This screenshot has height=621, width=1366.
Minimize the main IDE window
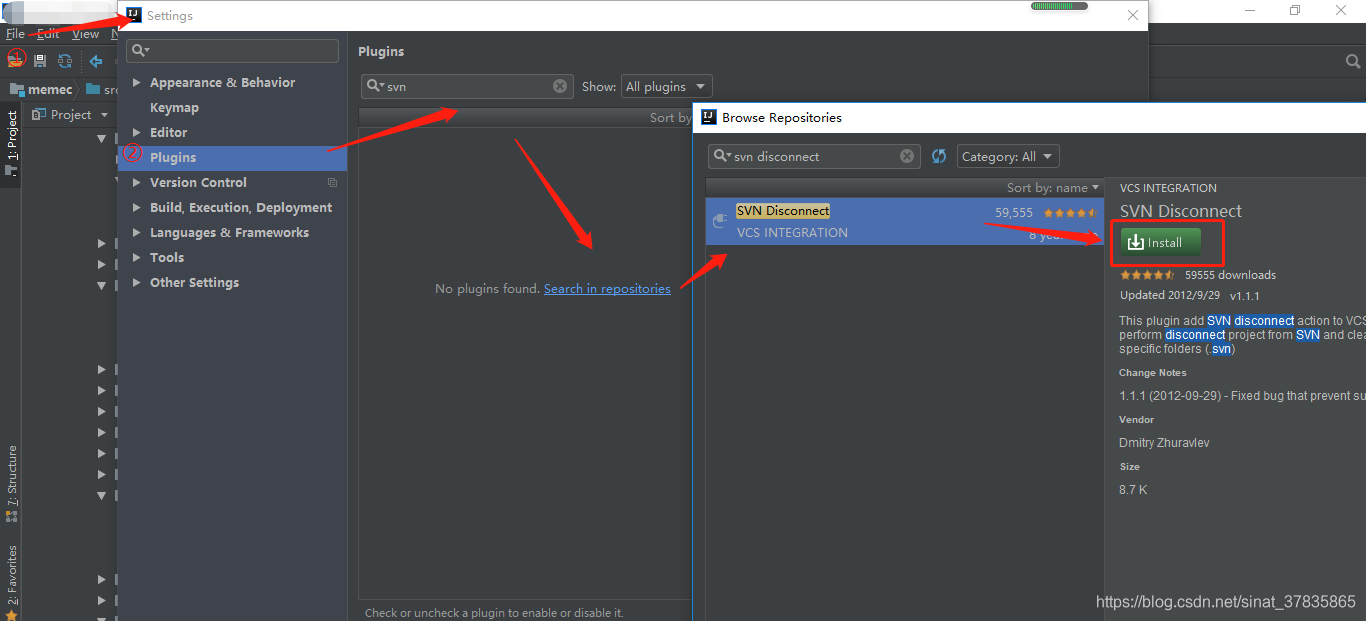(x=1252, y=10)
